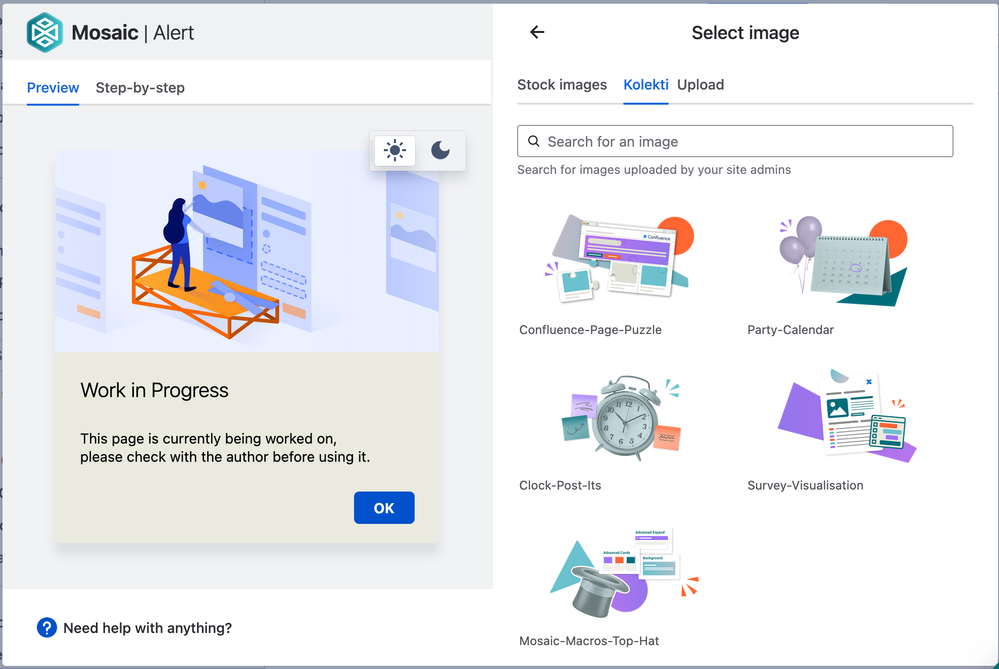Switch preview to dark mode moon icon

click(440, 150)
